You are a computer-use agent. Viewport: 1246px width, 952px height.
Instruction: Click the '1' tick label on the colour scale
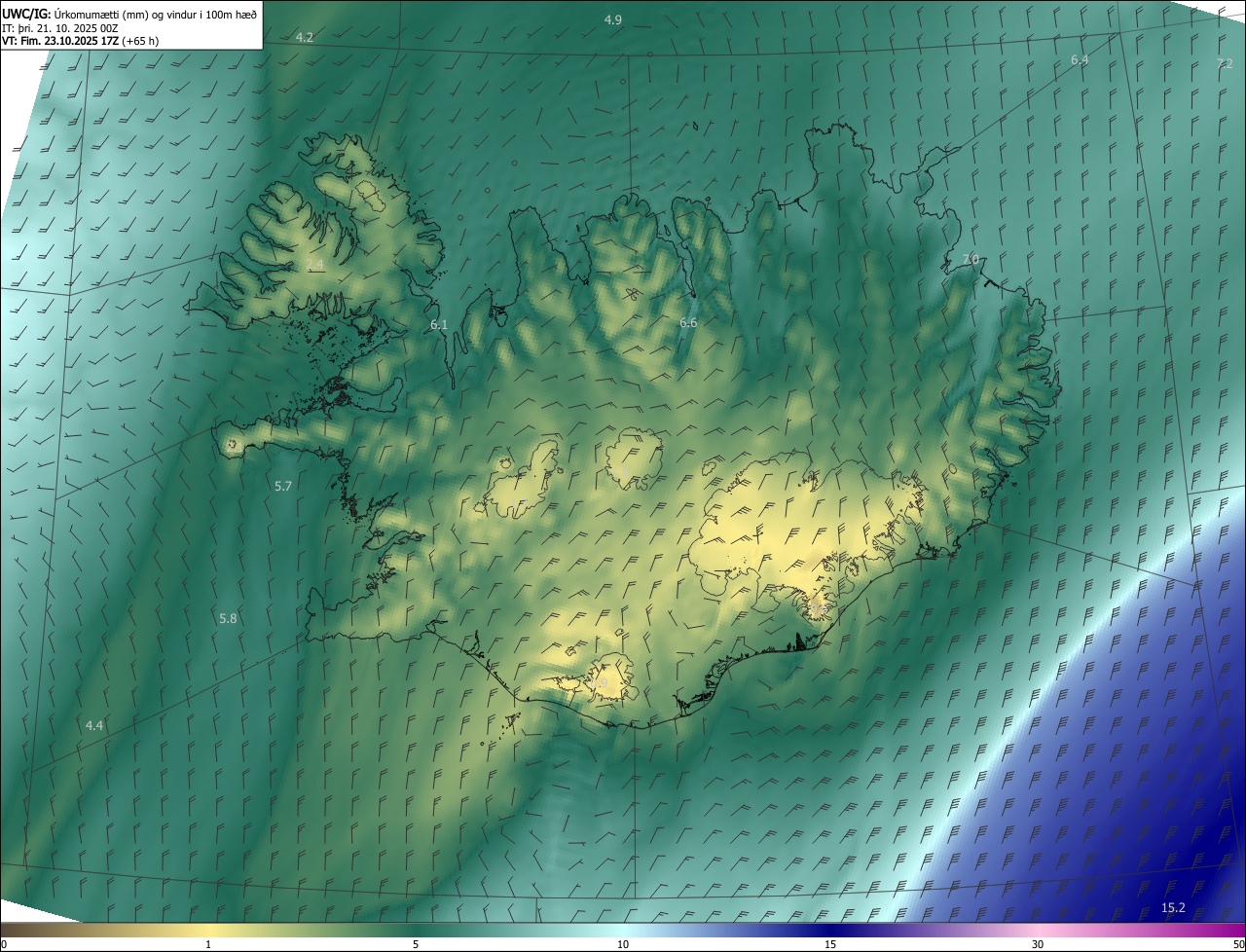[x=208, y=944]
